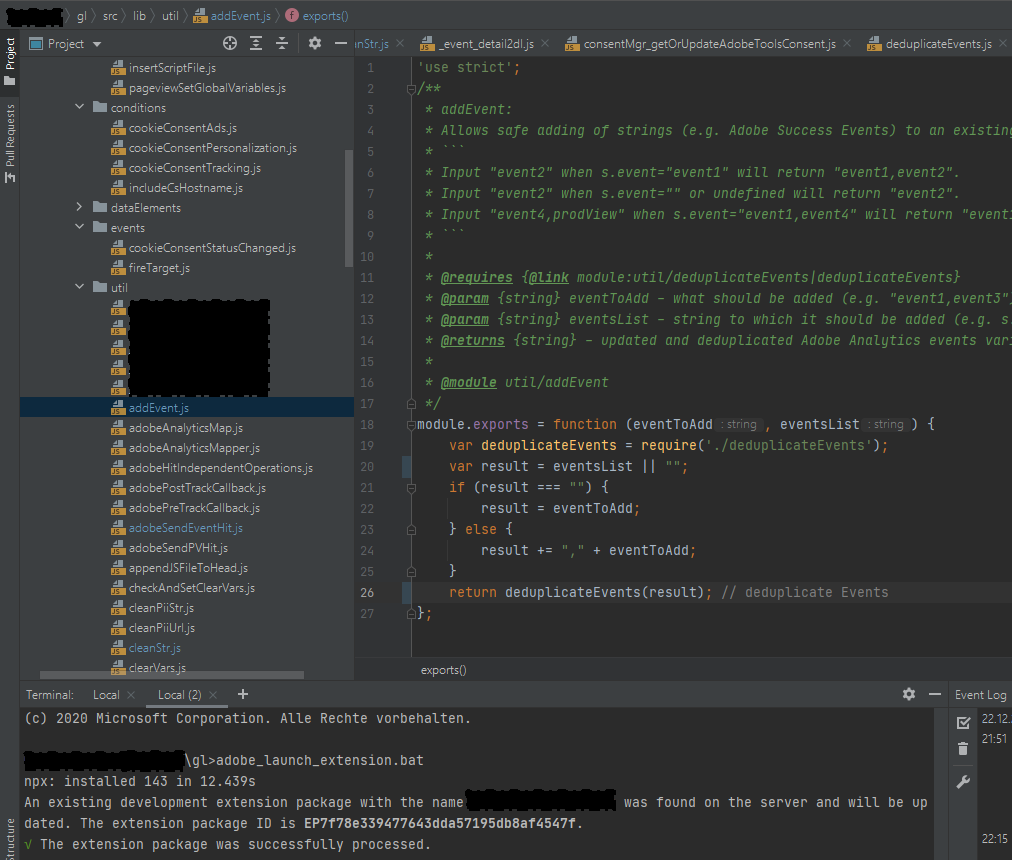
Task: Click the exports() breadcrumb in navigation bar
Action: tap(317, 15)
